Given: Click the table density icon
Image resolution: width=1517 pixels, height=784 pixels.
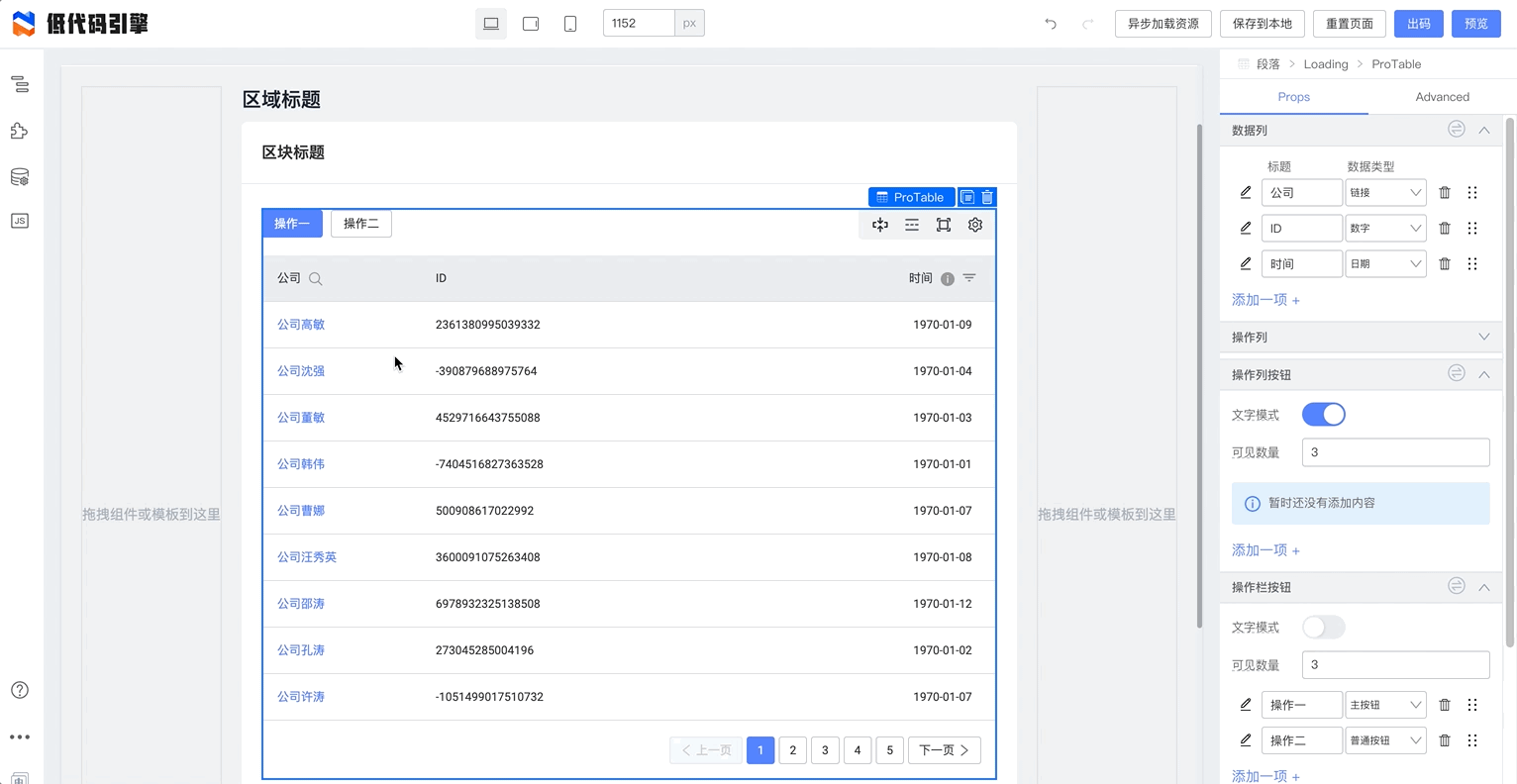Looking at the screenshot, I should [x=912, y=225].
